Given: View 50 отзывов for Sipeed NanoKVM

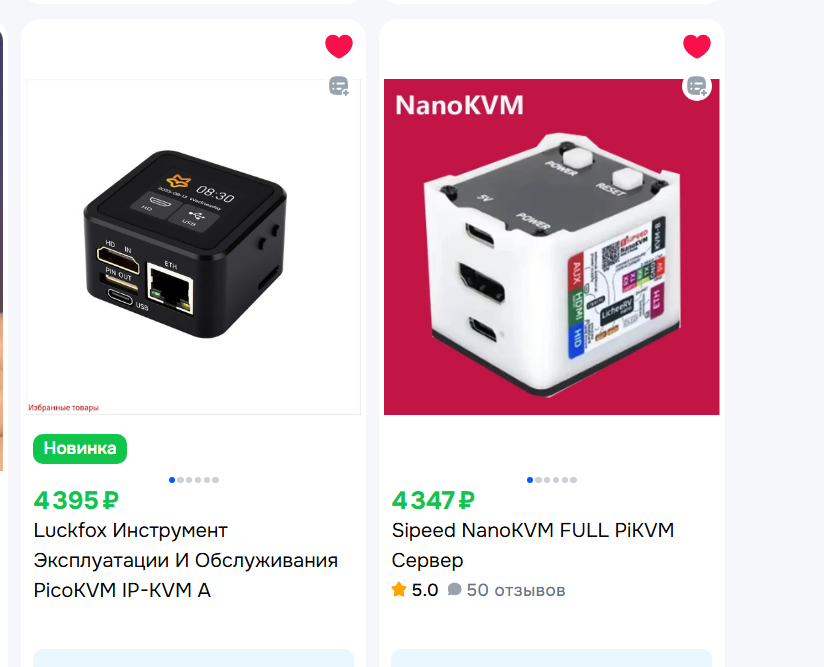Looking at the screenshot, I should pos(516,590).
